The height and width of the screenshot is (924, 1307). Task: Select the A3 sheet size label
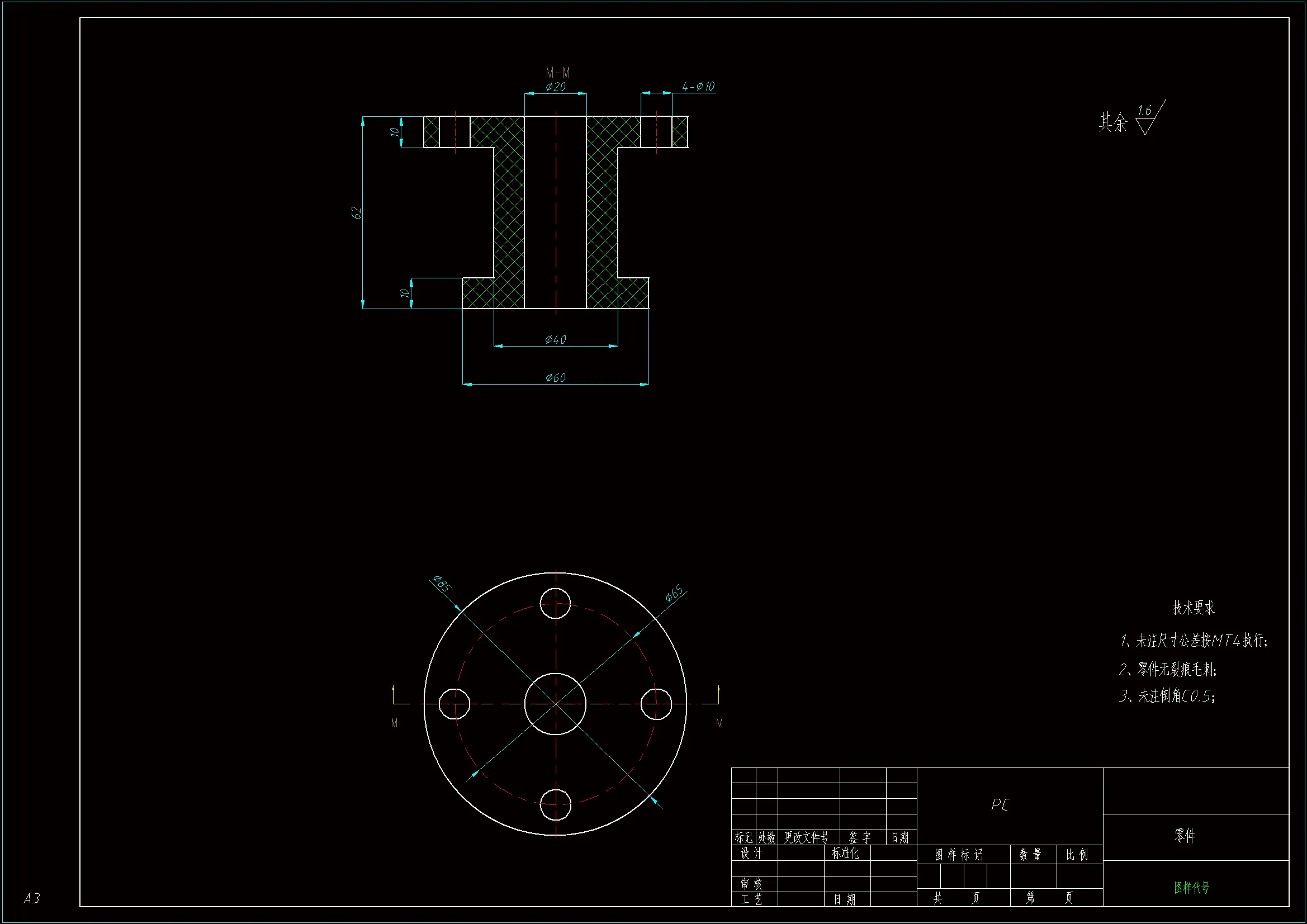(x=32, y=898)
